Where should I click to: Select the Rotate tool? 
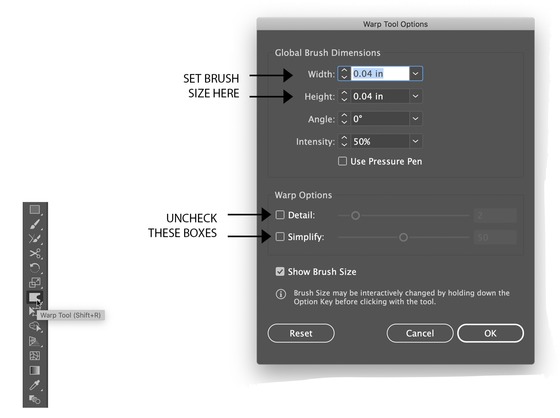pos(35,268)
